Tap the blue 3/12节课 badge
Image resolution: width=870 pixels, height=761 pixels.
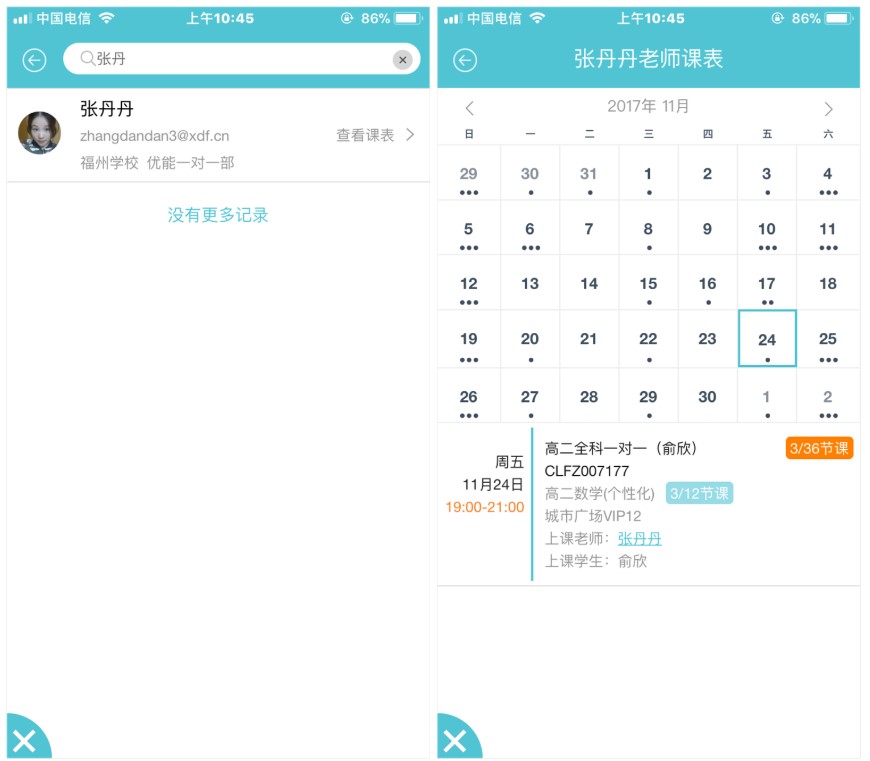tap(699, 493)
